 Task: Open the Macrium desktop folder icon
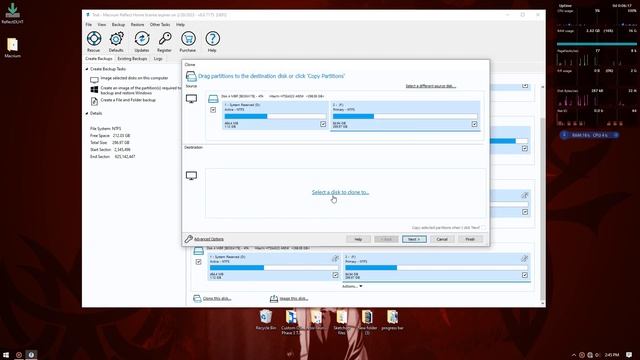pos(13,47)
